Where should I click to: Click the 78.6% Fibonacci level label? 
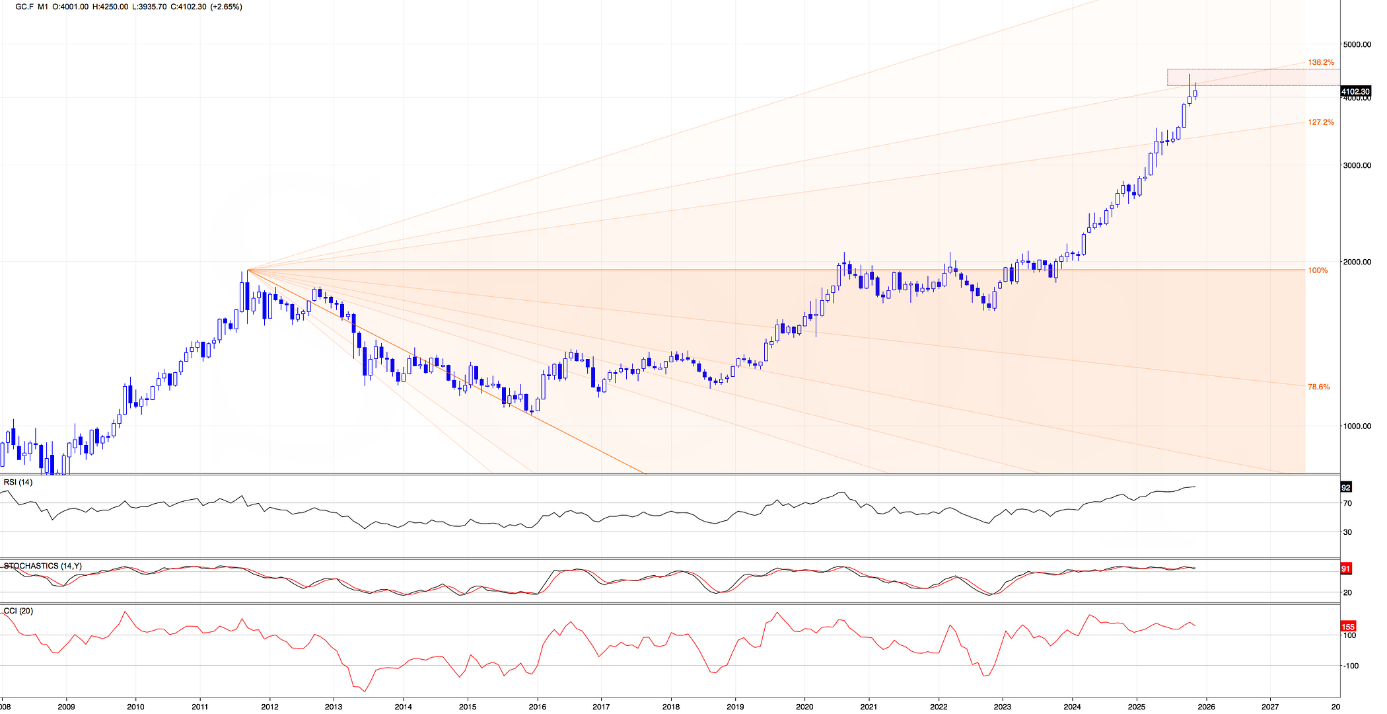(1319, 386)
